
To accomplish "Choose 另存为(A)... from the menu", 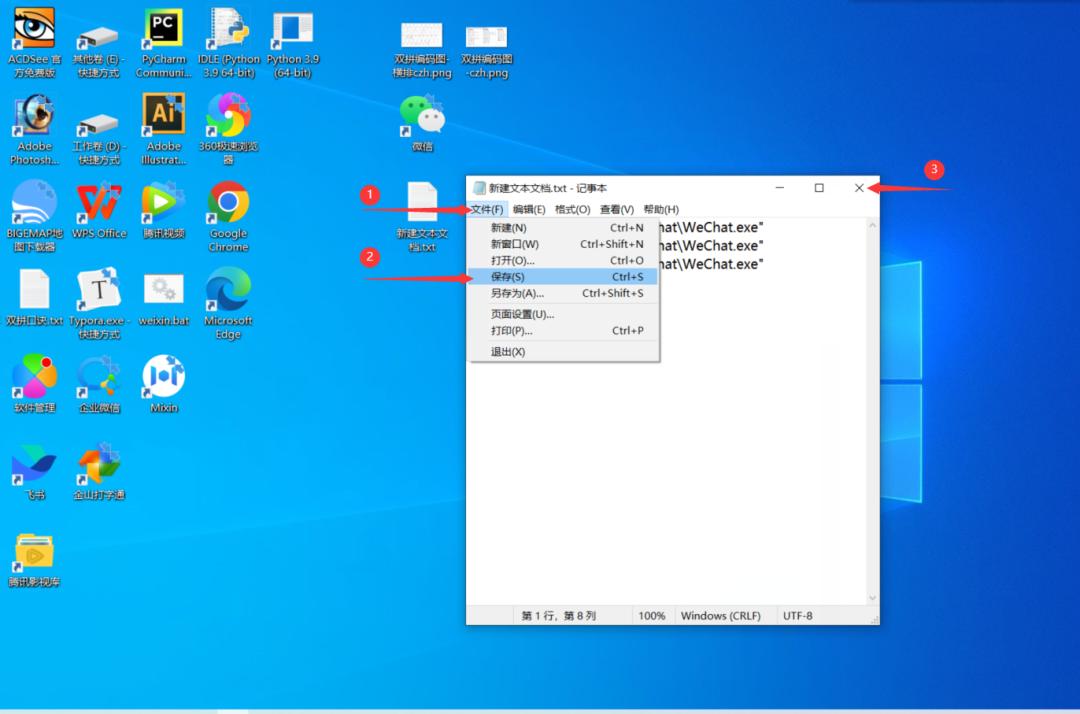I will tap(517, 293).
